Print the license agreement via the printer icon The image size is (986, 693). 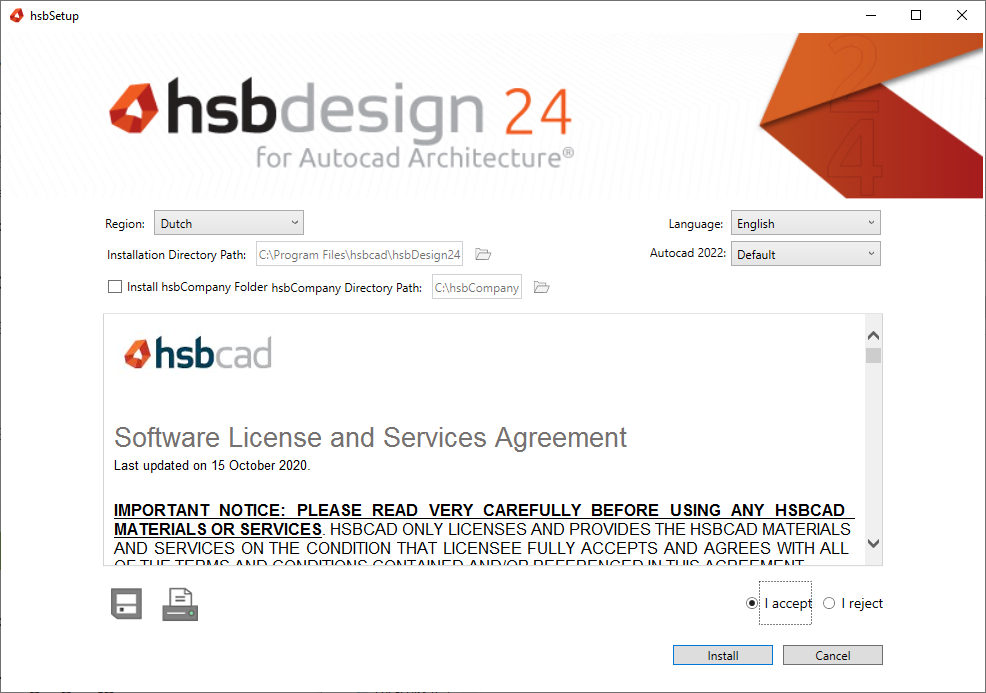click(x=180, y=604)
